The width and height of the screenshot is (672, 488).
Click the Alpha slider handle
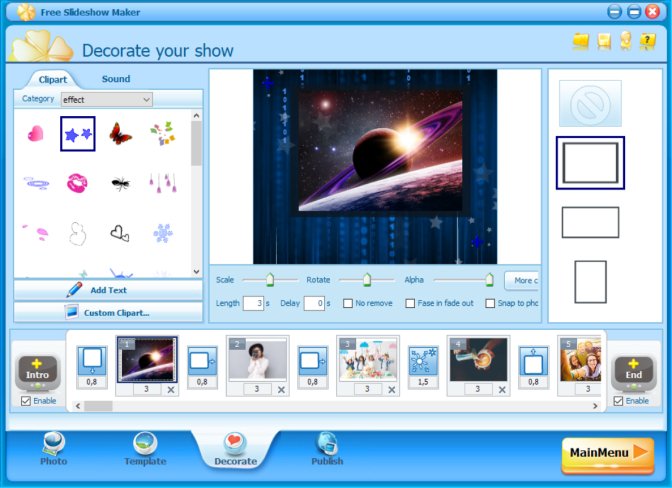point(489,280)
